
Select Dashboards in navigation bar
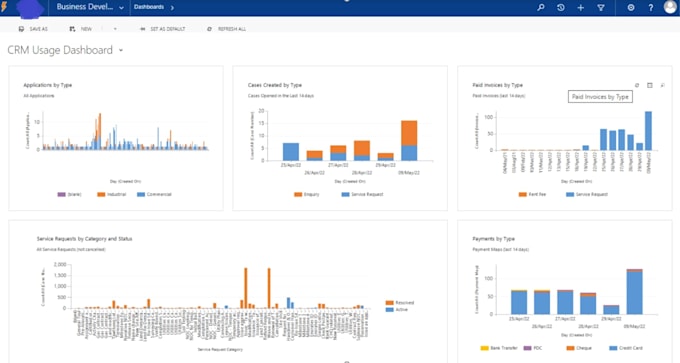tap(149, 7)
